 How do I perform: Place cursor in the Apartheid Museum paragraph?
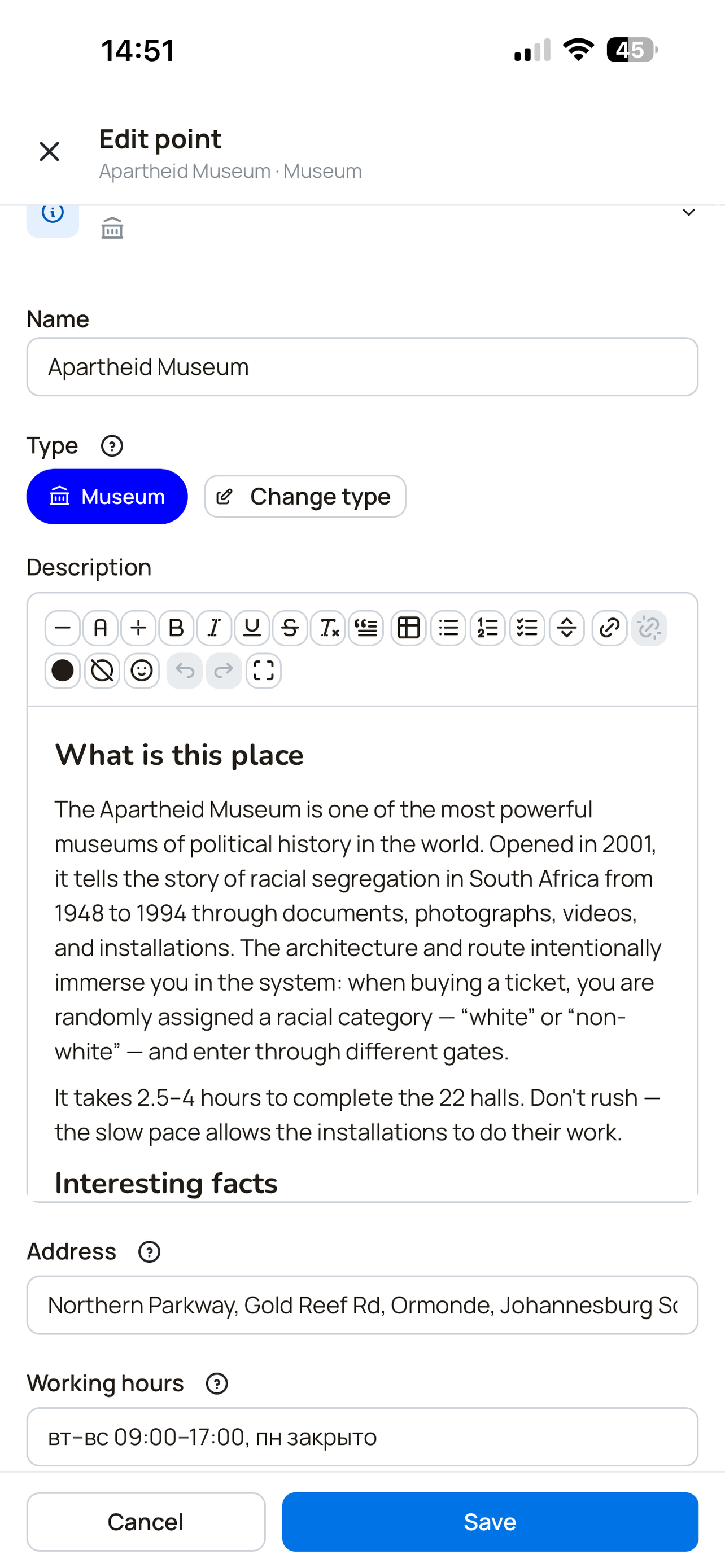tap(358, 931)
